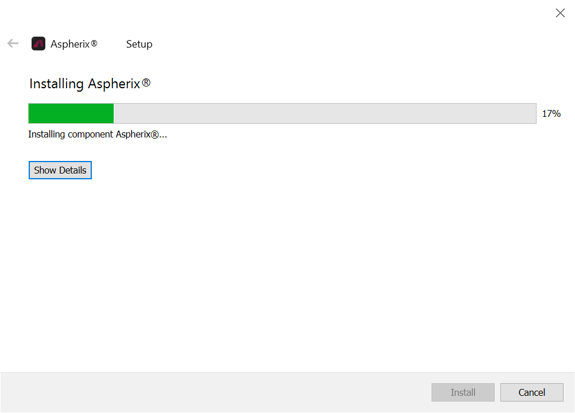
Task: Go back using the left arrow icon
Action: click(13, 43)
